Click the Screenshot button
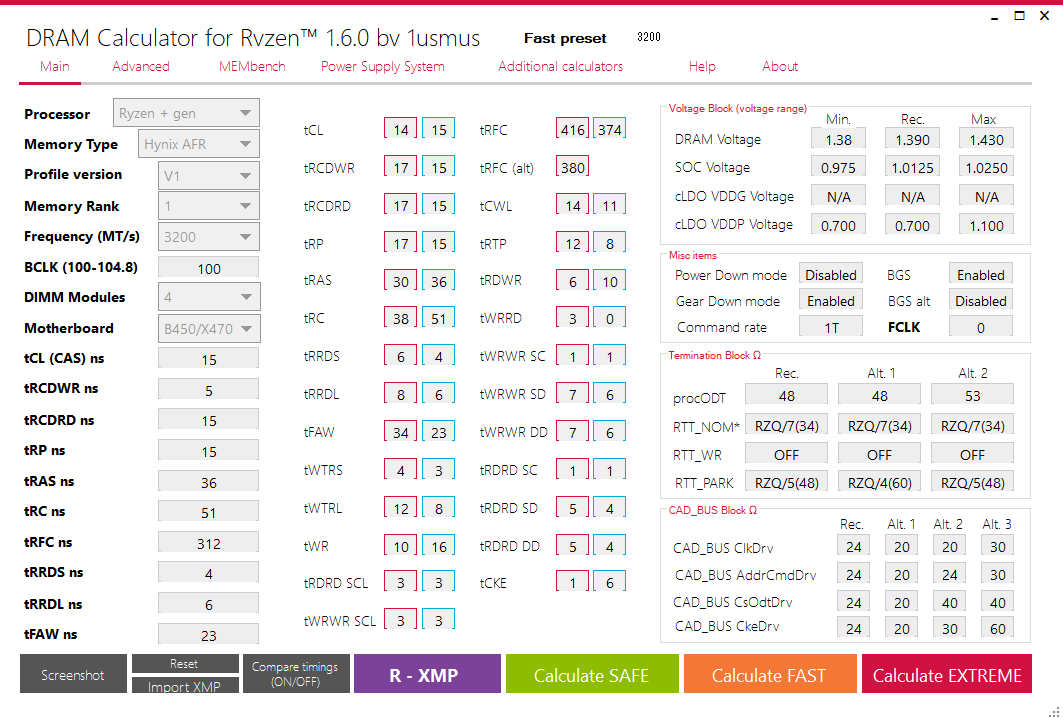This screenshot has height=721, width=1063. click(x=73, y=674)
